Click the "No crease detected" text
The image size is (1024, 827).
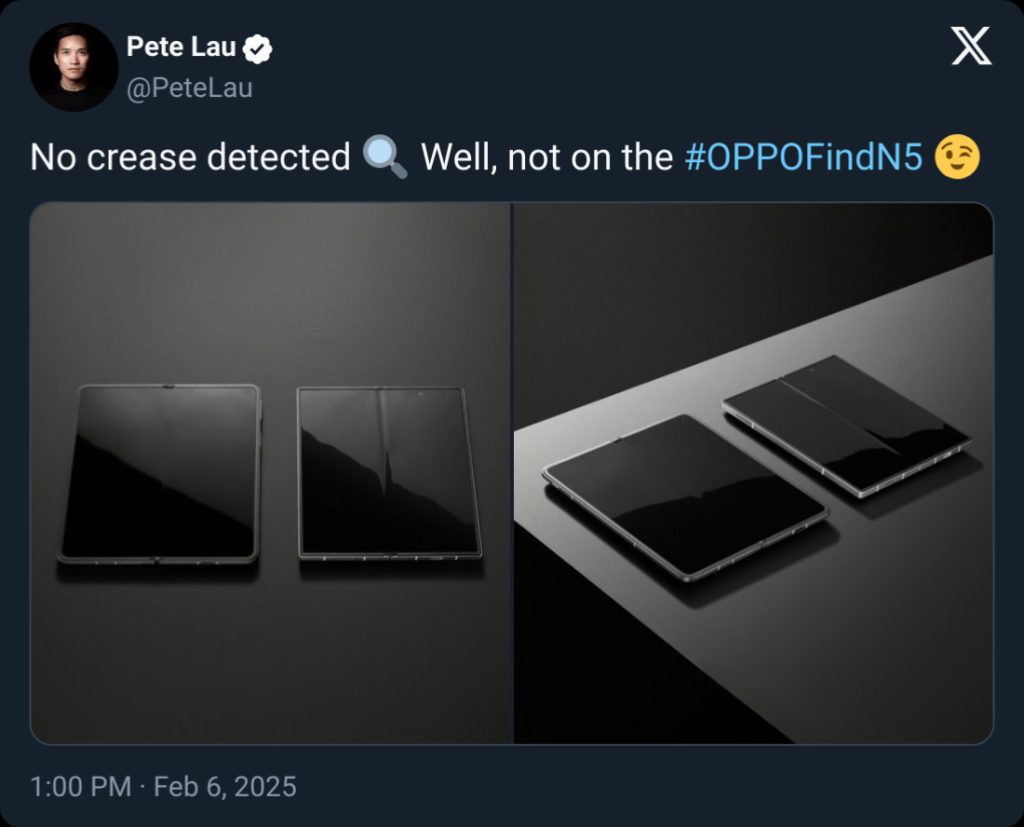click(x=190, y=158)
